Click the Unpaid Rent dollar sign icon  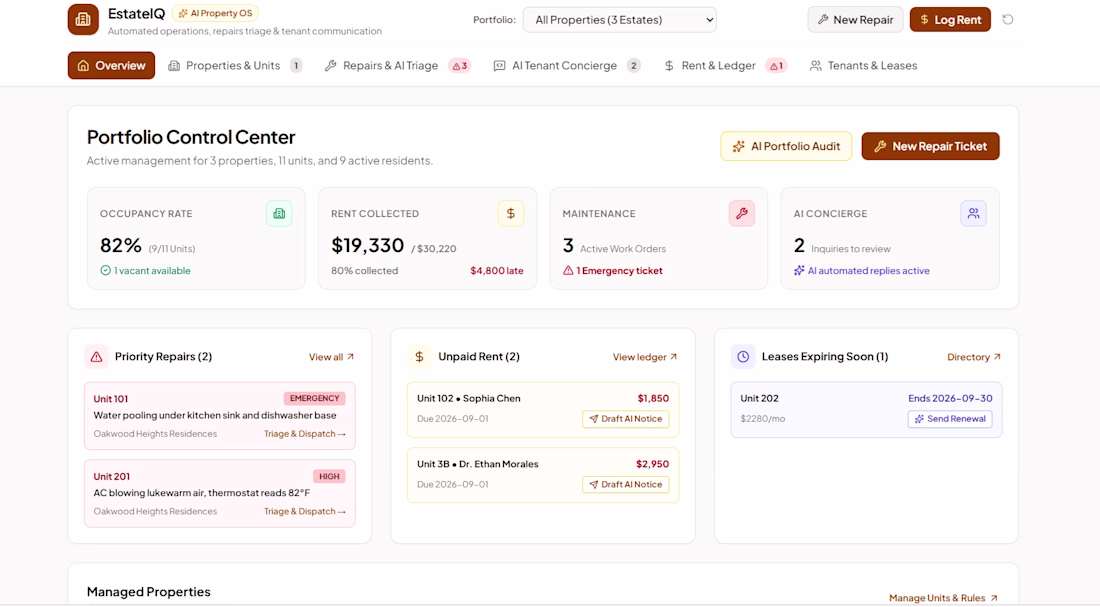point(420,357)
